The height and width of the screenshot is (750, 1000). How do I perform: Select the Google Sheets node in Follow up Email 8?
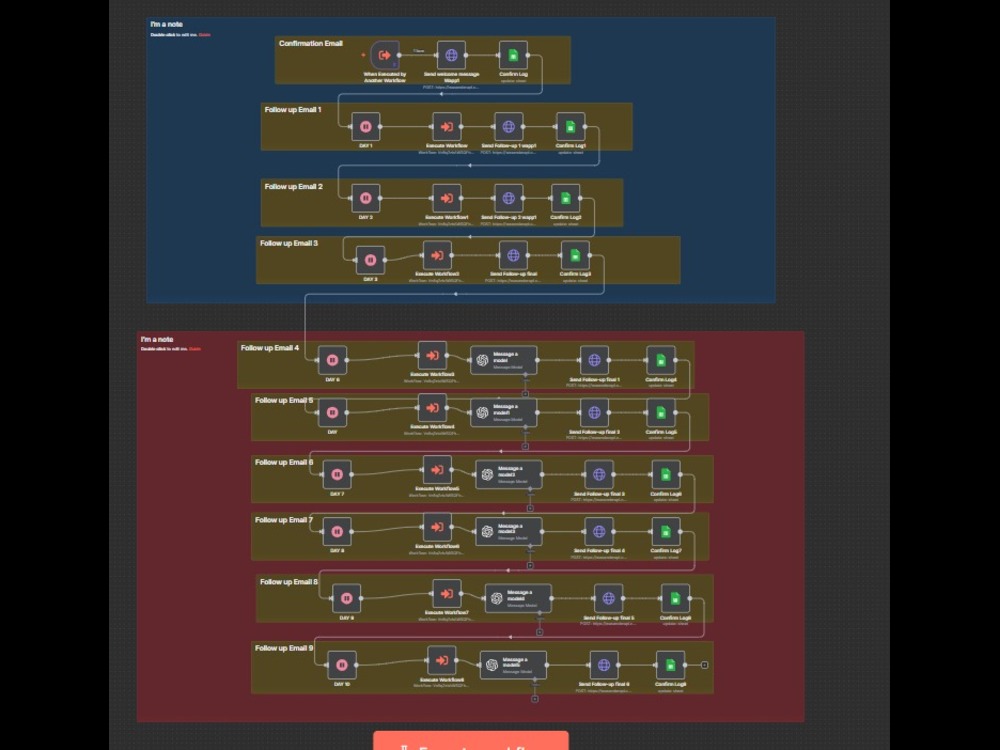pos(675,598)
